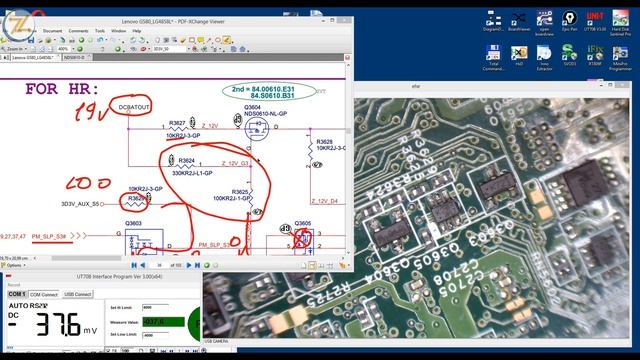Select the rectangle annotation tool
The width and height of the screenshot is (640, 360).
tap(192, 40)
